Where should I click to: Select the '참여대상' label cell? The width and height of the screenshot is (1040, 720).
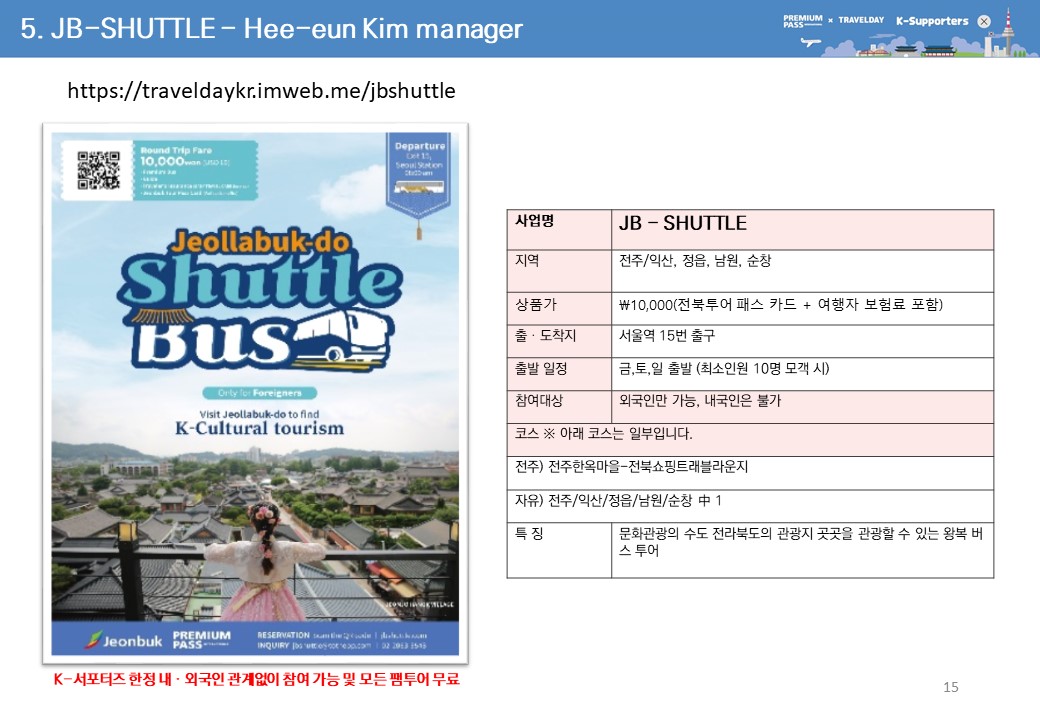pos(559,407)
